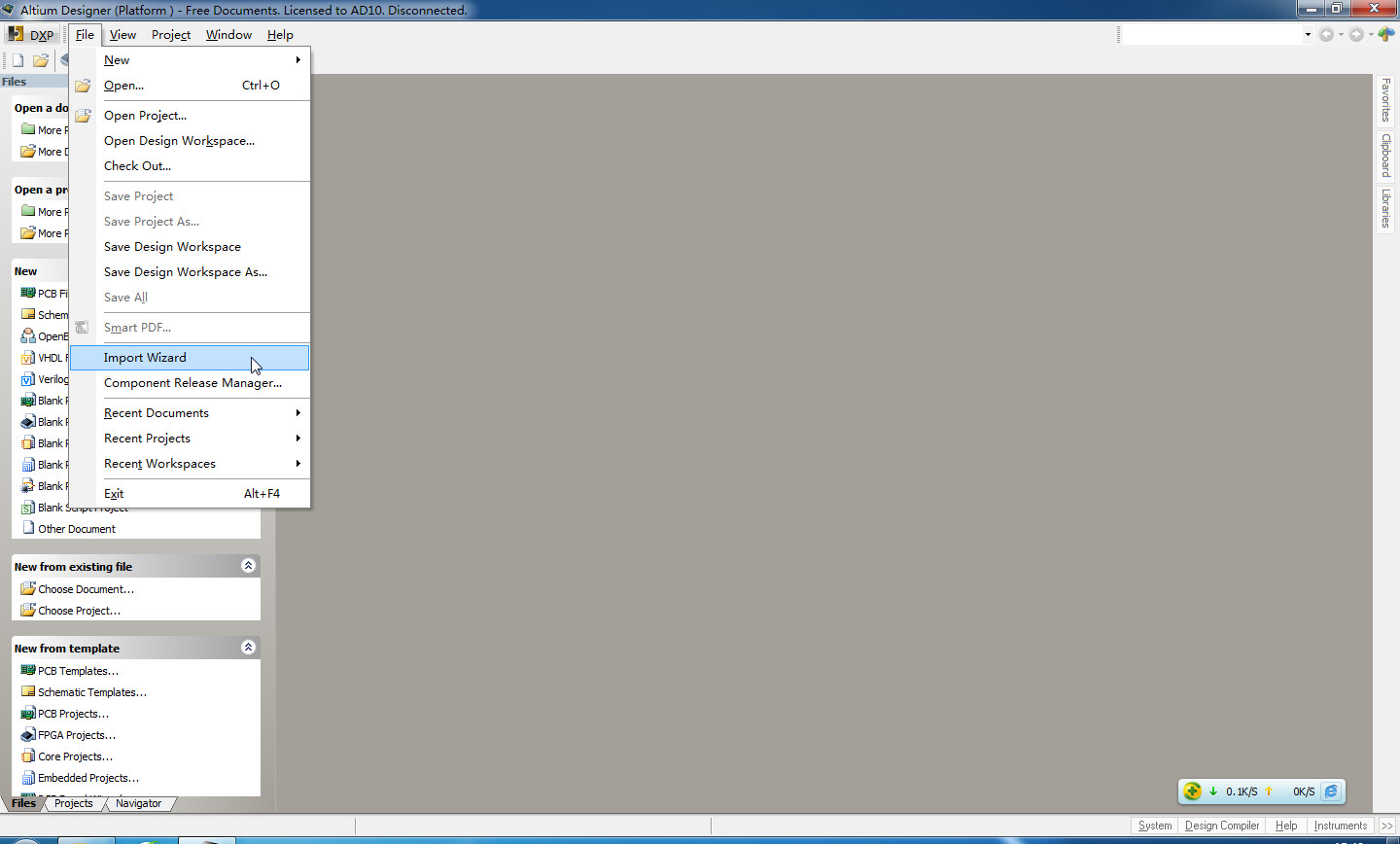This screenshot has width=1400, height=844.
Task: Open the Favorites side panel tab
Action: click(x=1386, y=99)
